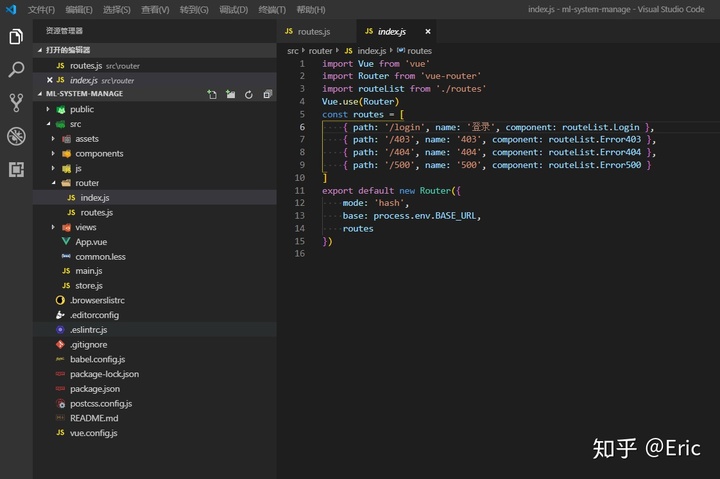This screenshot has width=720, height=479.
Task: Open the README.md file
Action: click(154, 418)
